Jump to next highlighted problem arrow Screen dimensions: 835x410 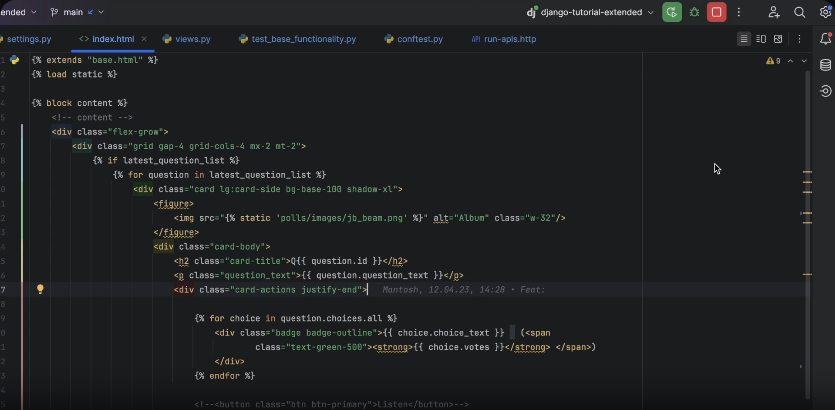pos(804,61)
